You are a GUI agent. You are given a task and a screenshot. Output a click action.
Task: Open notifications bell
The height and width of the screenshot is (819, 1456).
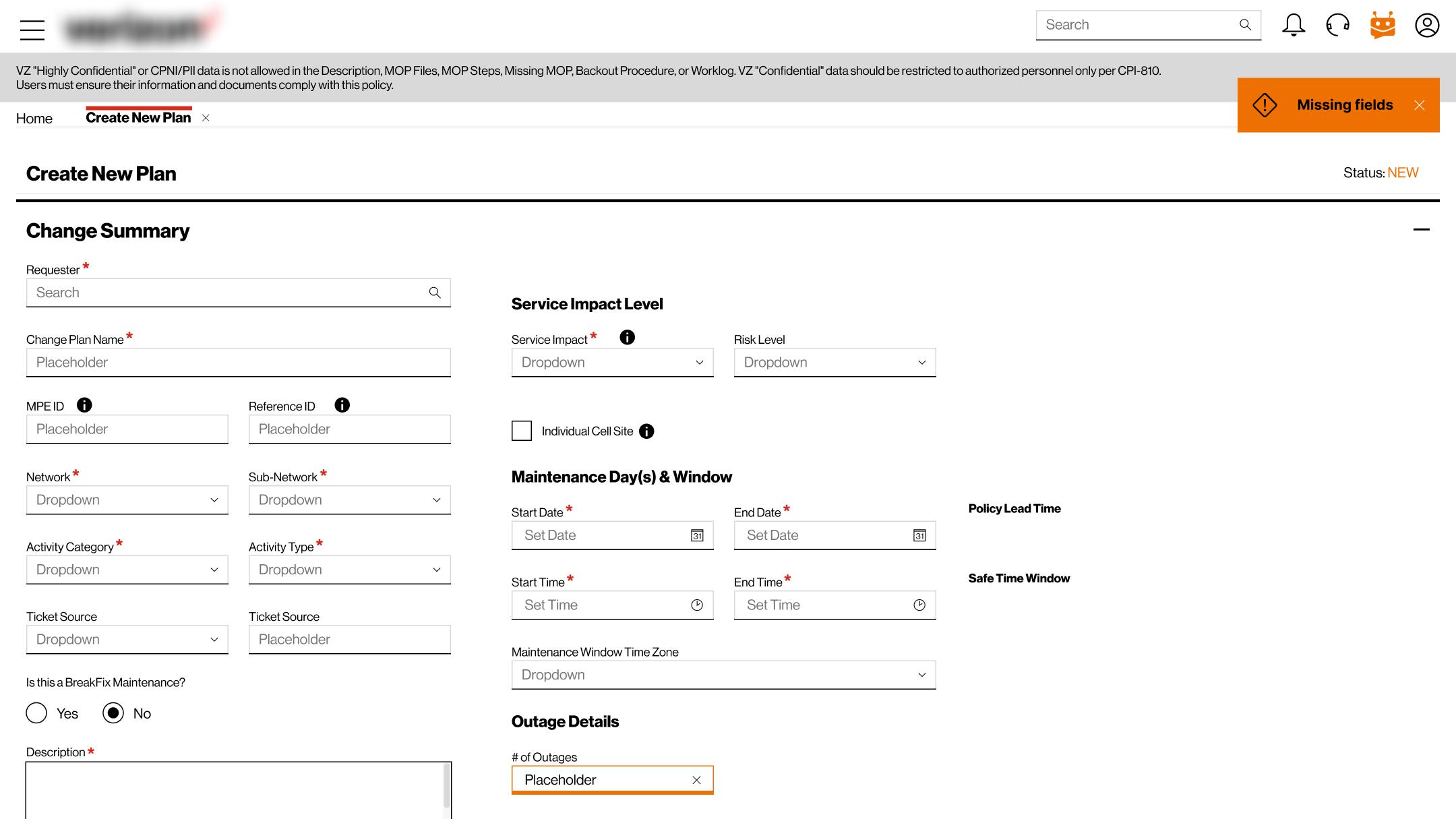click(x=1293, y=25)
